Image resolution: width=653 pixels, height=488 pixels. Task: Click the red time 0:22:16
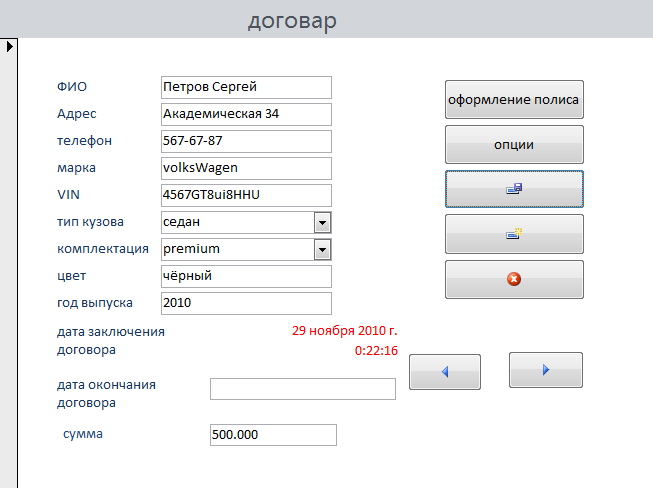pos(376,351)
